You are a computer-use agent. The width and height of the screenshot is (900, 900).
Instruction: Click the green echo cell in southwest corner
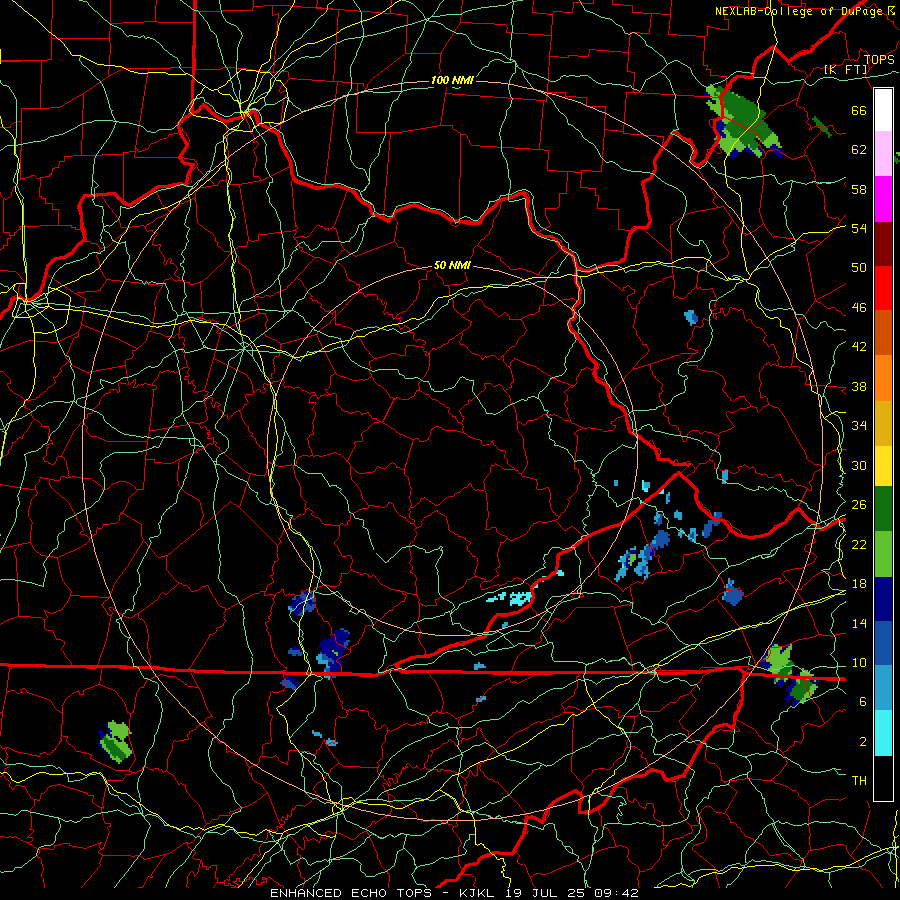coord(115,742)
